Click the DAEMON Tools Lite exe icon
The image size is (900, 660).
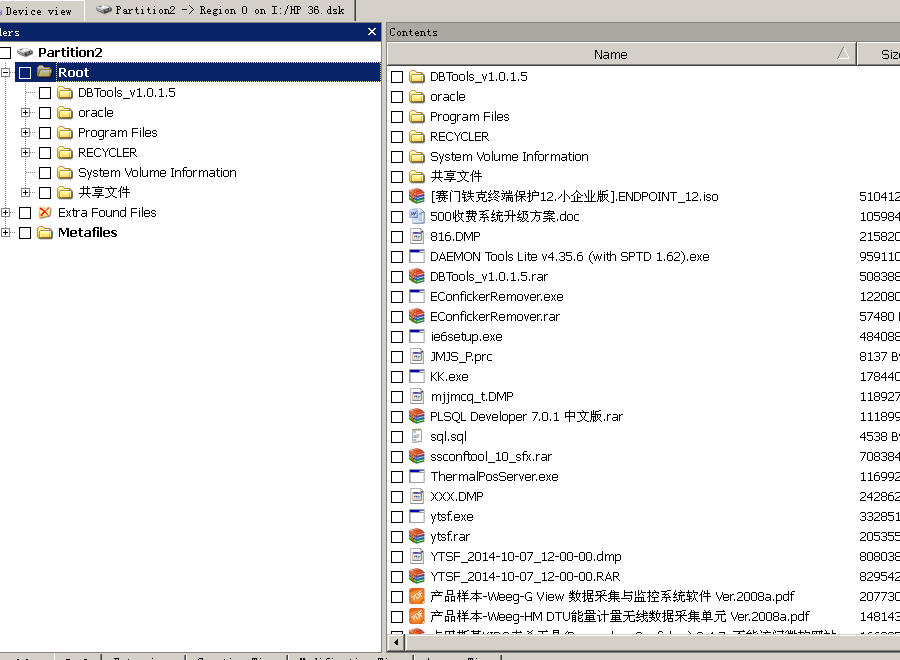tap(417, 257)
